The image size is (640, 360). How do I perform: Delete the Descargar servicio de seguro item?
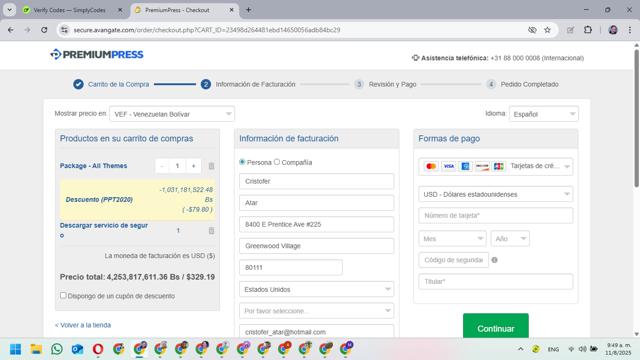[211, 231]
